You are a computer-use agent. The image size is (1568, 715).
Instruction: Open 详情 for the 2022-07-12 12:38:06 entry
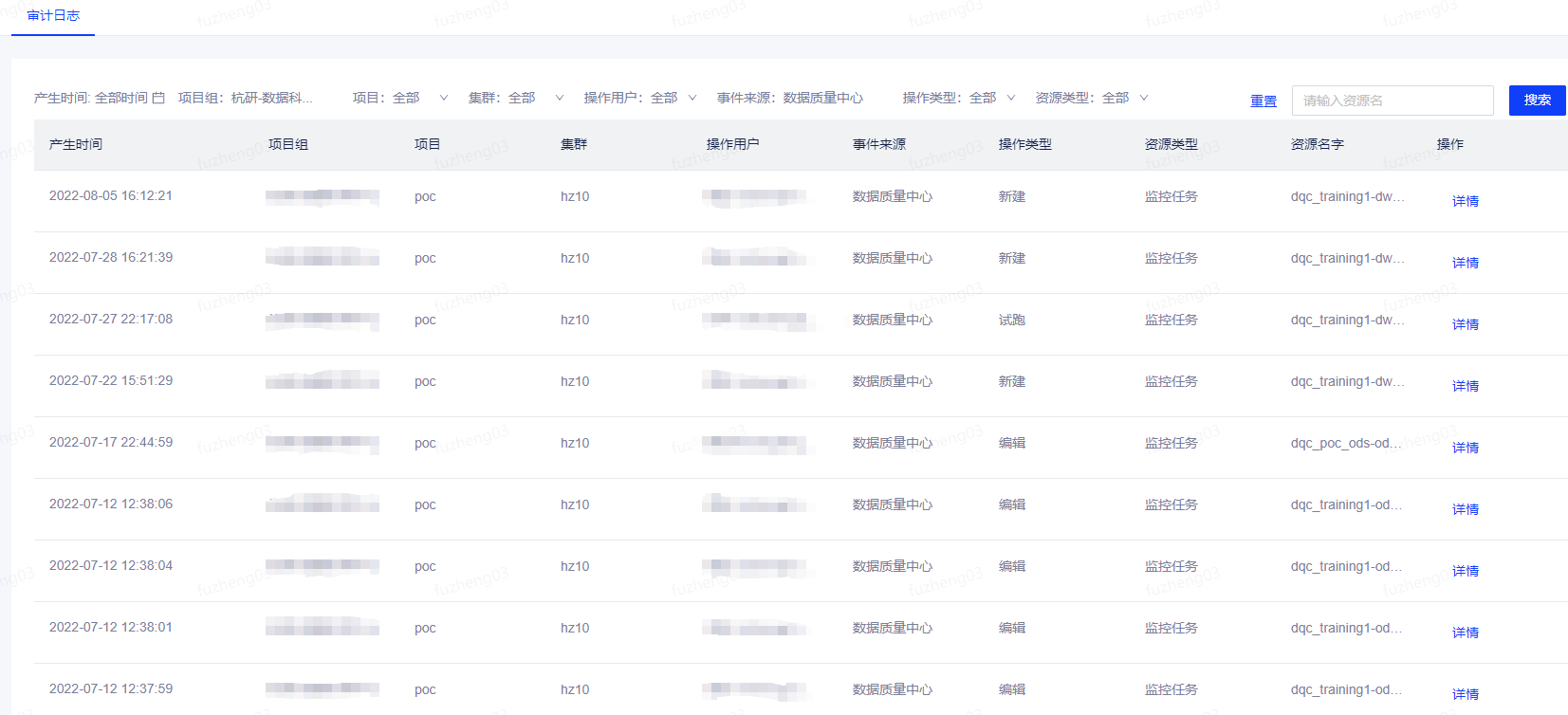pyautogui.click(x=1466, y=509)
